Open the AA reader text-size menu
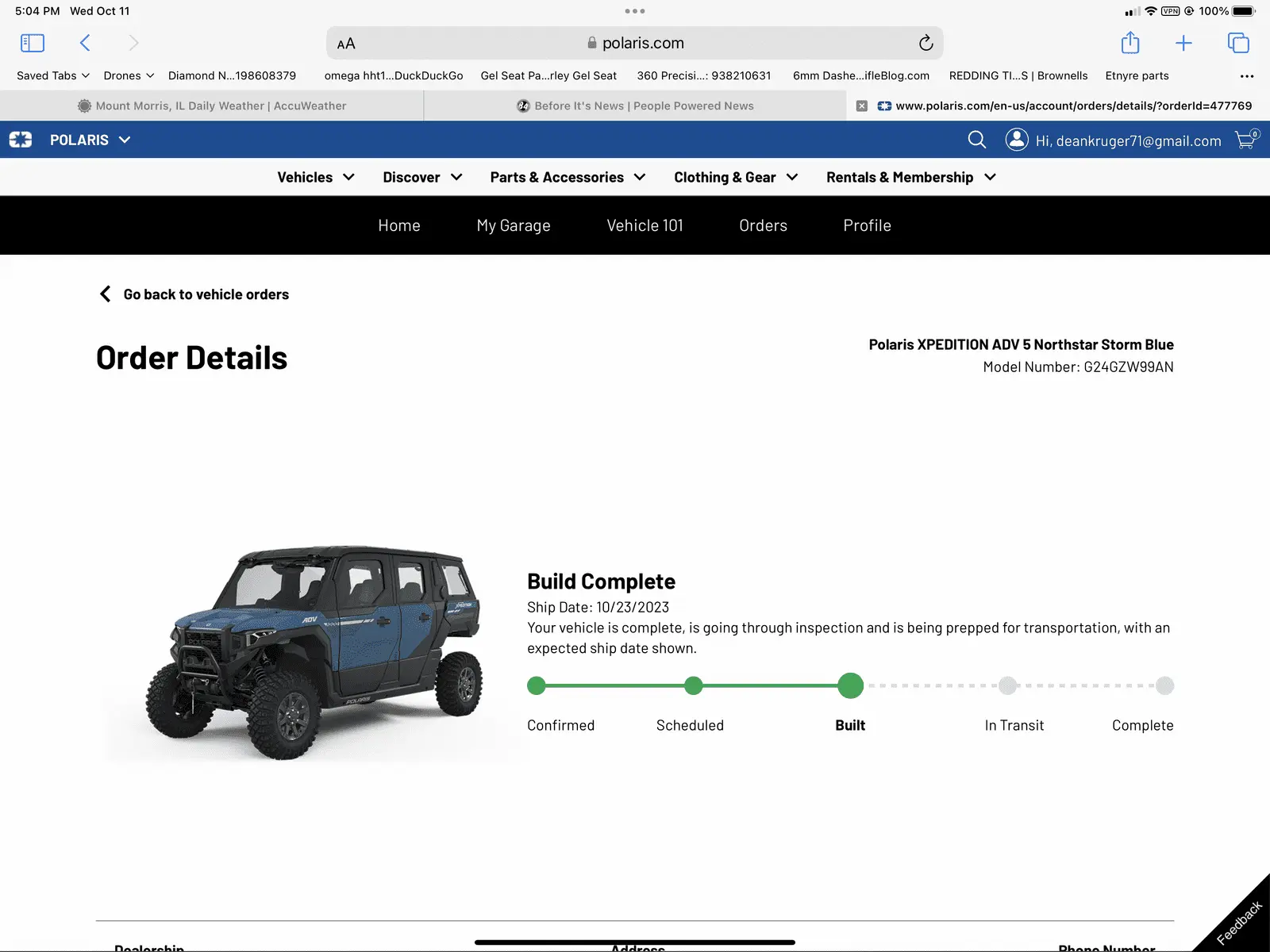1270x952 pixels. 346,44
